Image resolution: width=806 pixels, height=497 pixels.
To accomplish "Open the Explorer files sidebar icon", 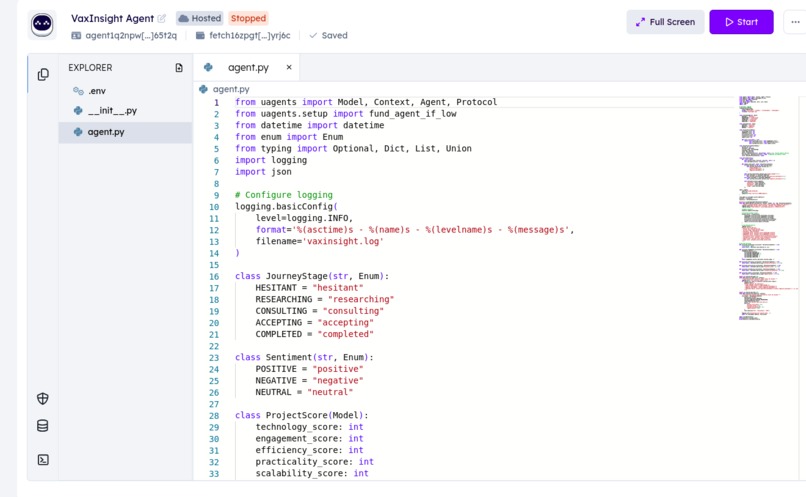I will pos(43,75).
